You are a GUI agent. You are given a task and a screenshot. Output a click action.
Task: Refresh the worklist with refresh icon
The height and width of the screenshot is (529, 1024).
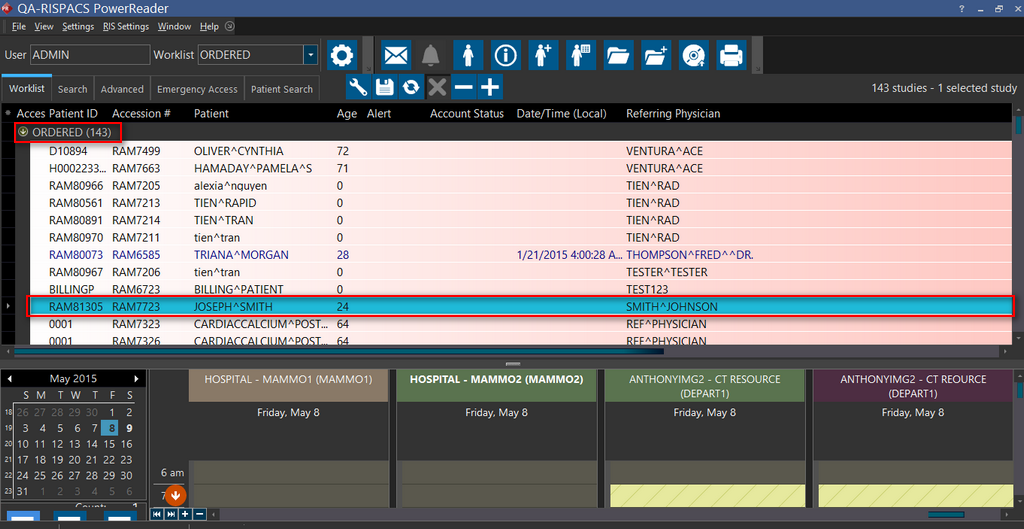point(410,87)
